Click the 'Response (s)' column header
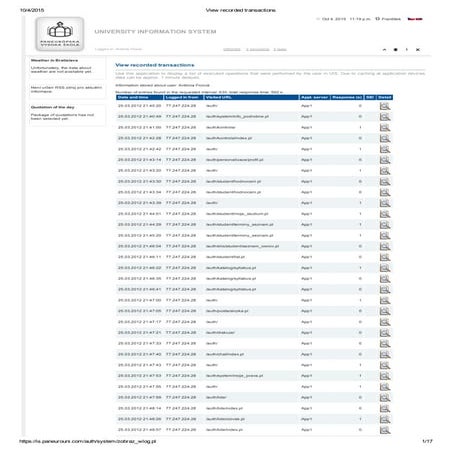 click(347, 97)
